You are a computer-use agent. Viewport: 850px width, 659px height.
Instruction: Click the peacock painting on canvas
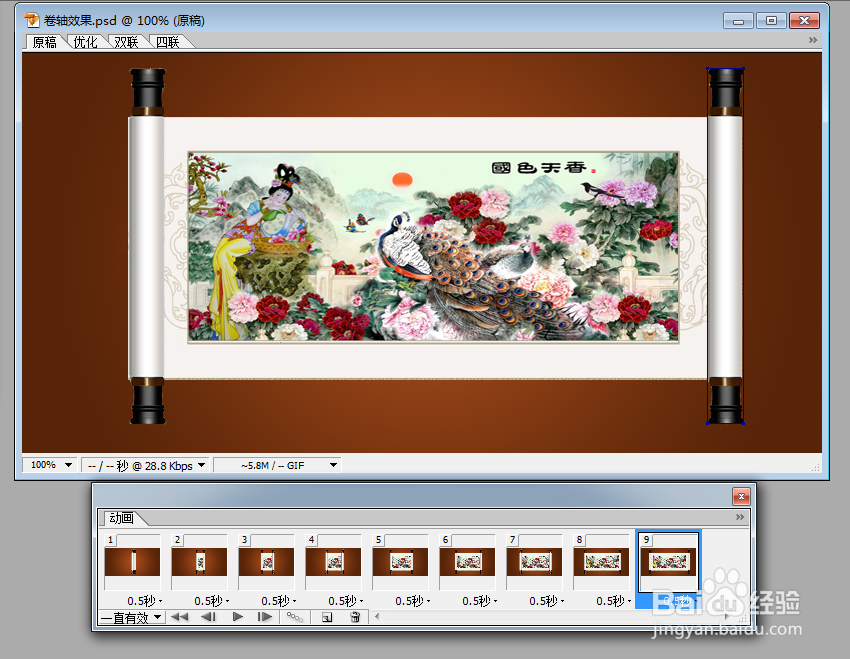(433, 247)
